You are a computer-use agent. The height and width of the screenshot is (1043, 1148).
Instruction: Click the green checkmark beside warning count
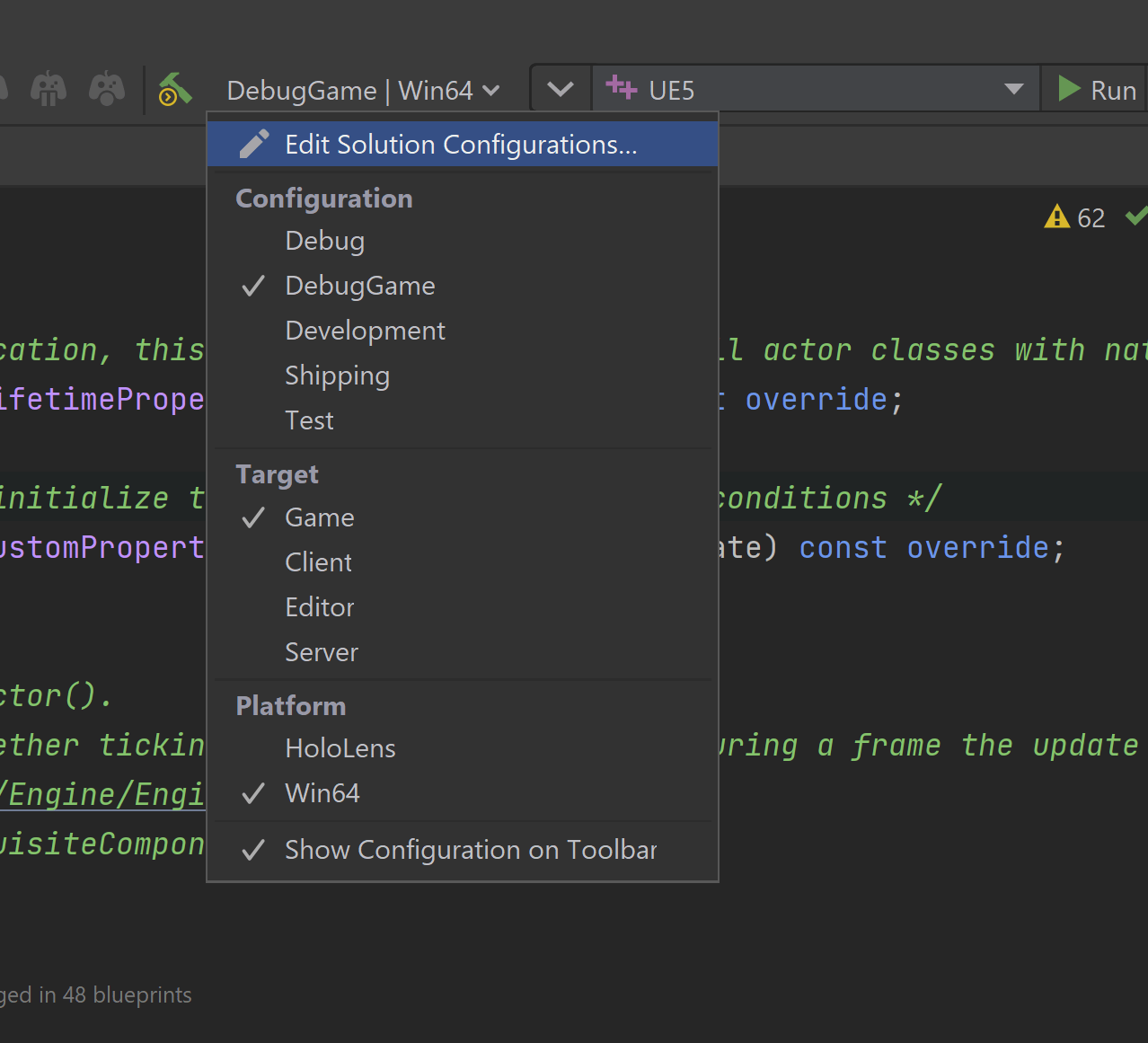pos(1136,217)
